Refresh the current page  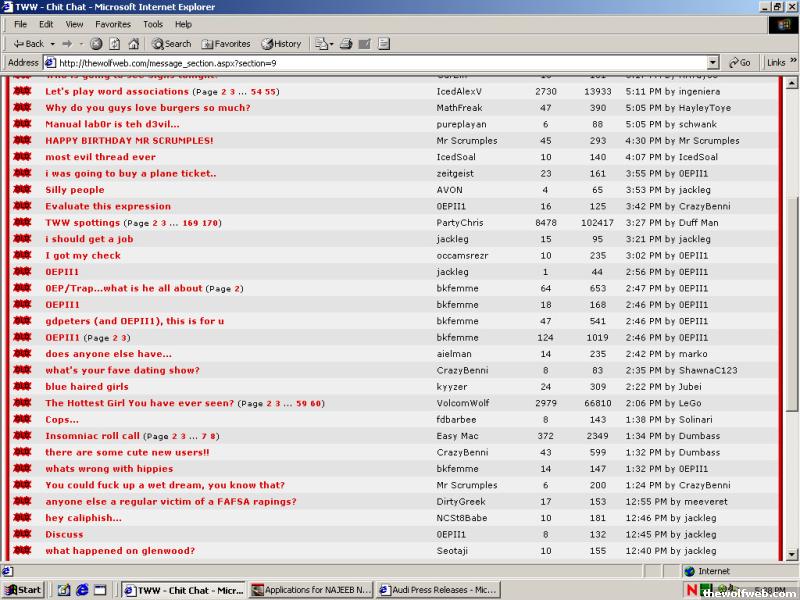coord(115,44)
